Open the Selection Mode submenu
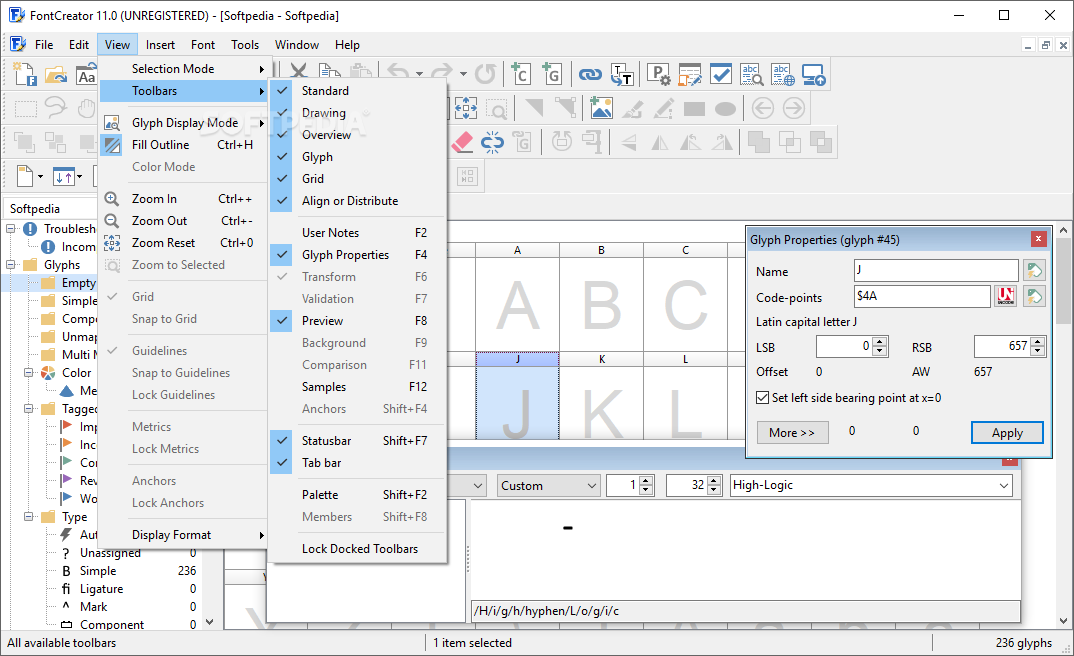Screen dimensions: 1074x656 tap(183, 68)
